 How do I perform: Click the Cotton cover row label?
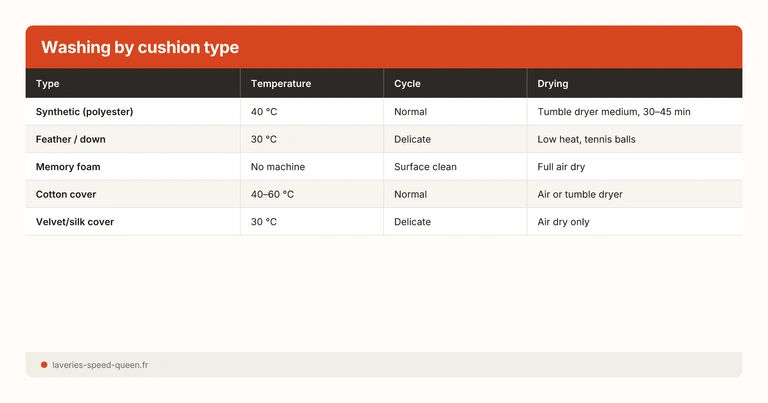66,194
